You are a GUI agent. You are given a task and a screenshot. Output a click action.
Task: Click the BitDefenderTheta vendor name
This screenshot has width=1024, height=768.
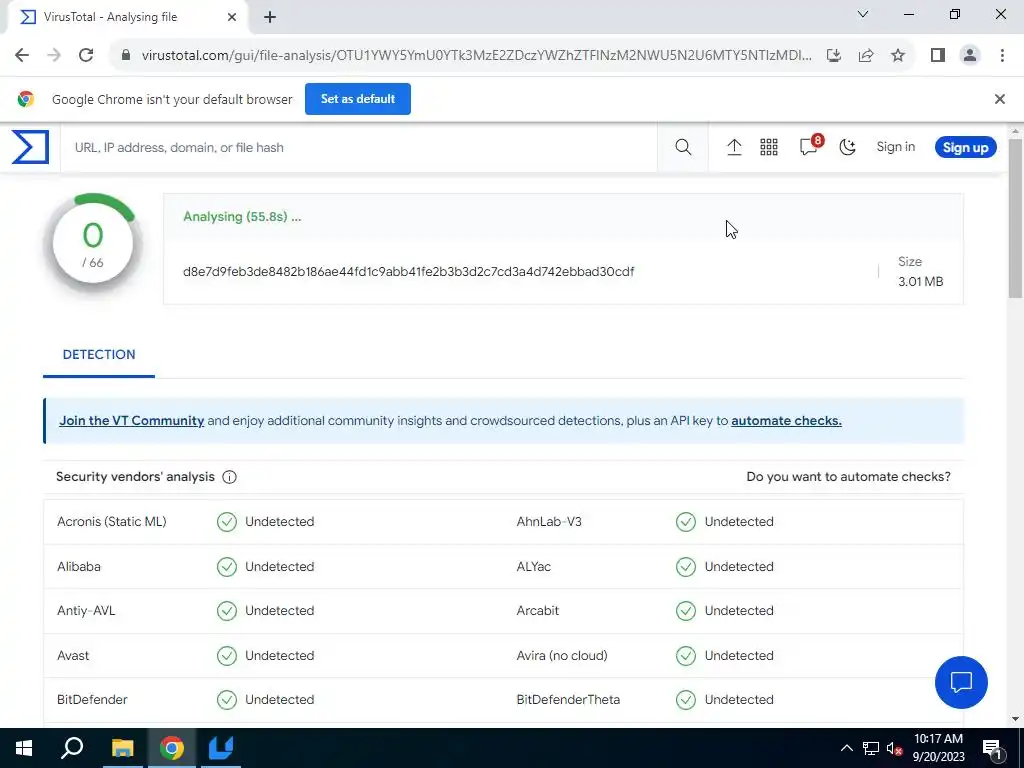(x=568, y=699)
